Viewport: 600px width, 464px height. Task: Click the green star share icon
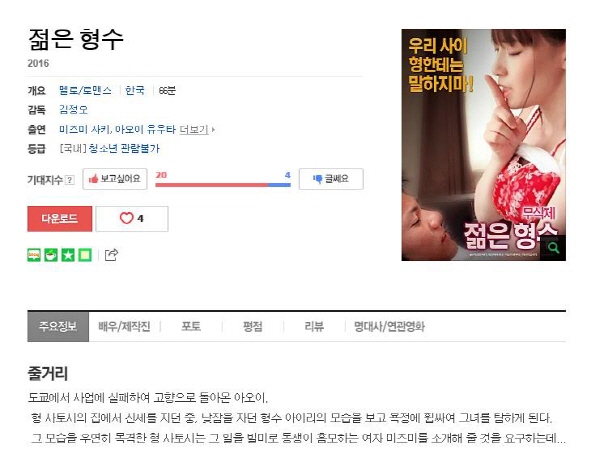pyautogui.click(x=68, y=255)
